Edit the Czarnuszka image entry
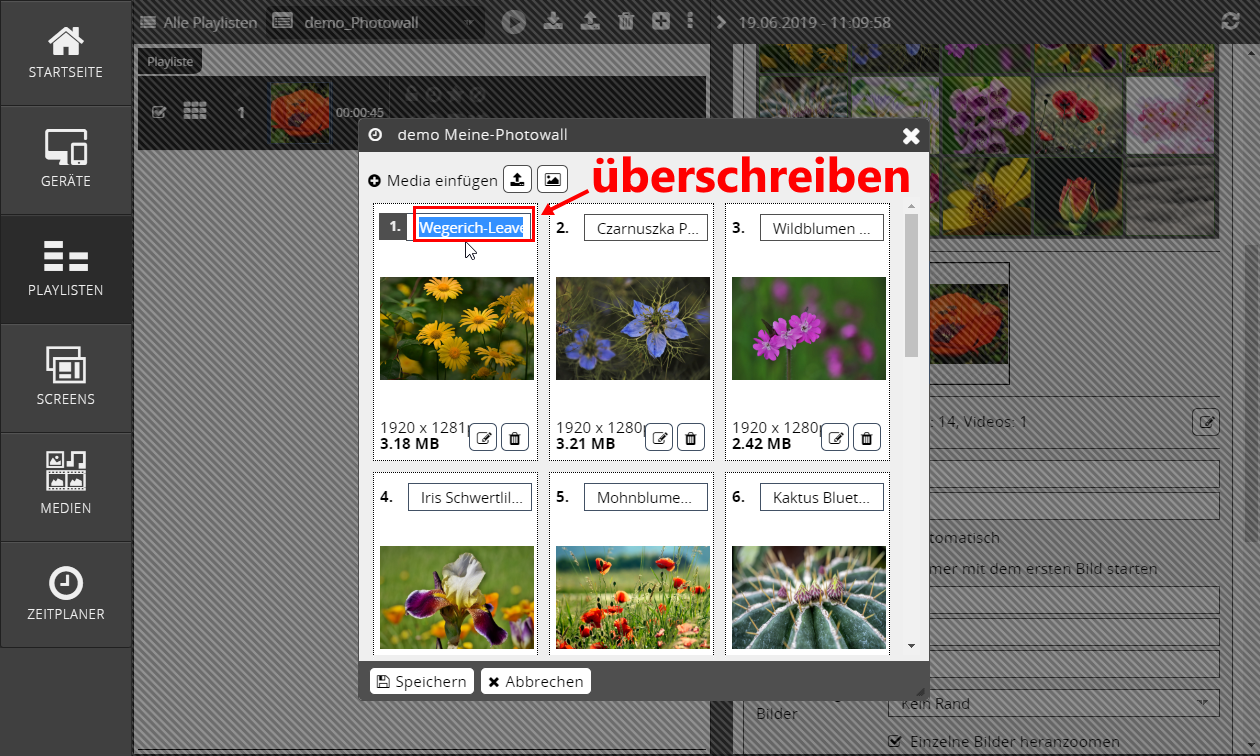The height and width of the screenshot is (756, 1260). 659,437
